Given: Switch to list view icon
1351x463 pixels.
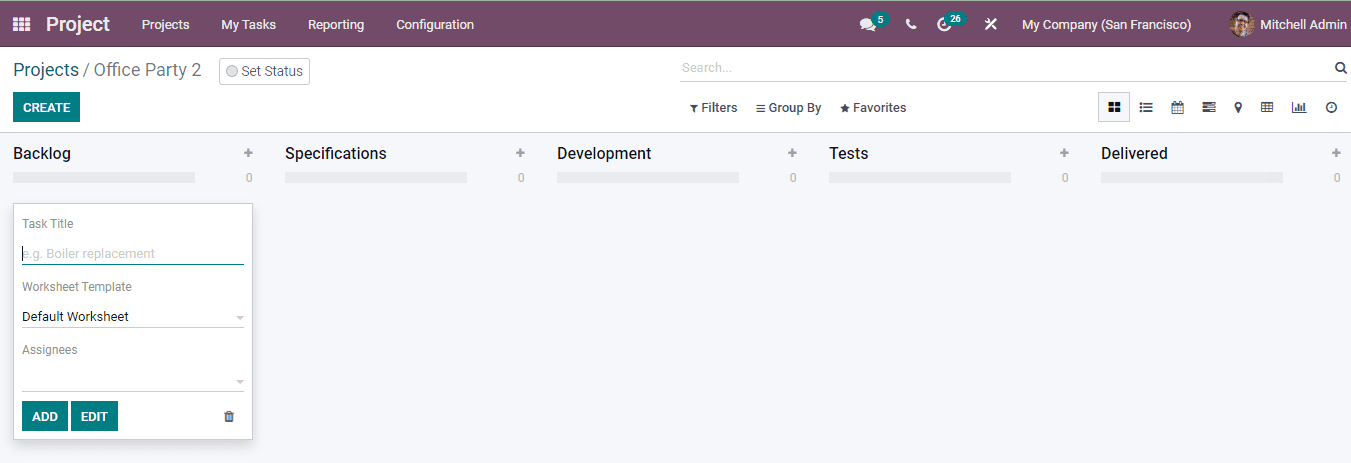Looking at the screenshot, I should click(1146, 107).
